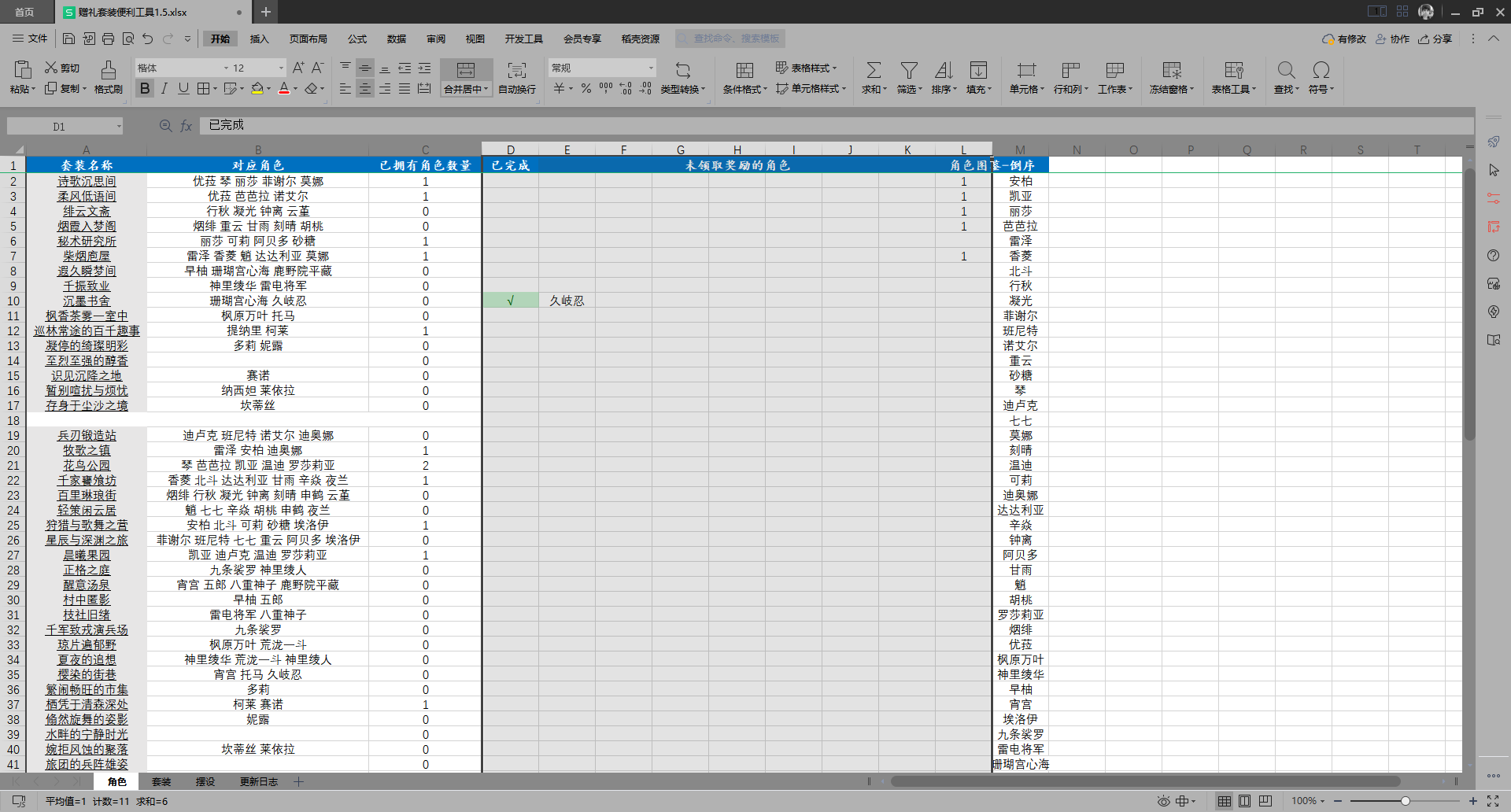Click the AutoSum 求和 icon

pyautogui.click(x=873, y=70)
